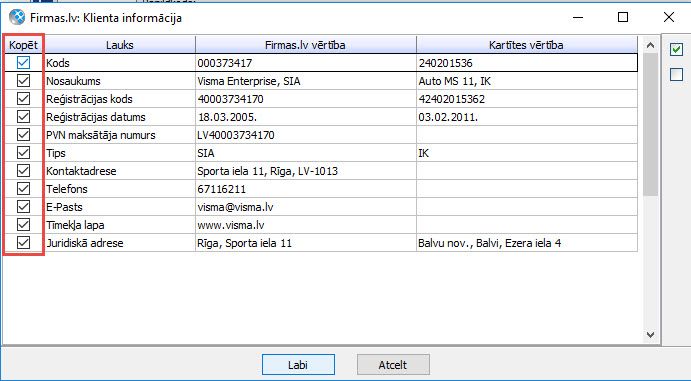Click the cell Balvu nov., Balvi, Ezera iela 4

click(x=490, y=243)
